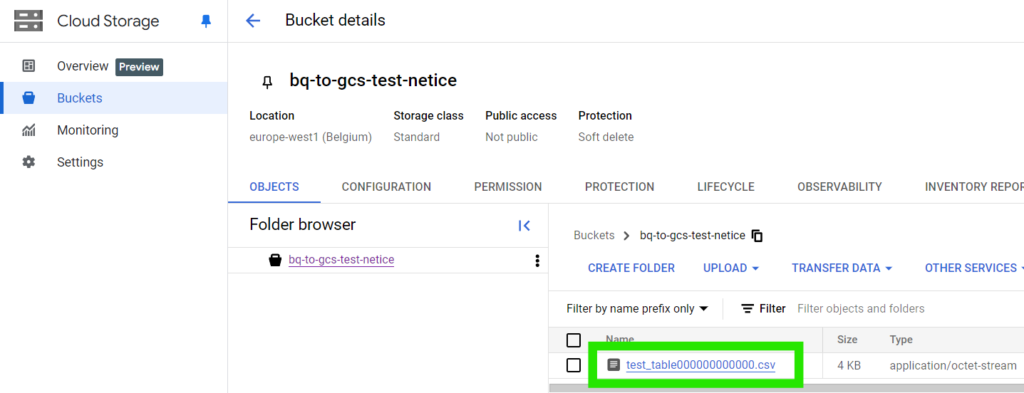Image resolution: width=1024 pixels, height=393 pixels.
Task: Check the box for test_table000000000000.csv row
Action: pyautogui.click(x=573, y=366)
